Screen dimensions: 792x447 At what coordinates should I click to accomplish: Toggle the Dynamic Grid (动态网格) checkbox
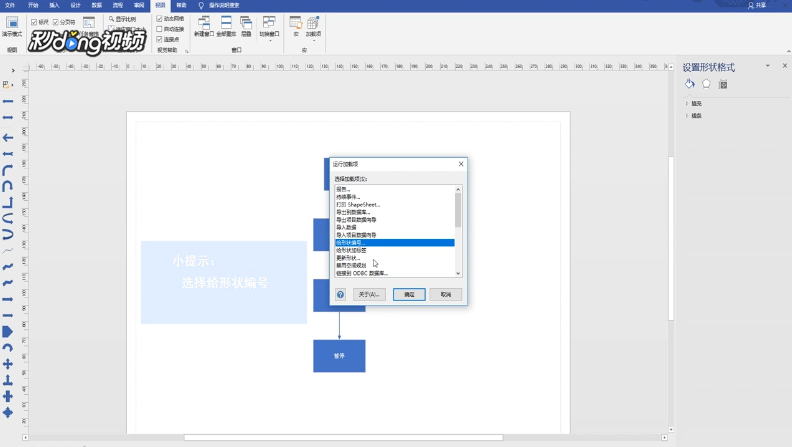click(159, 19)
